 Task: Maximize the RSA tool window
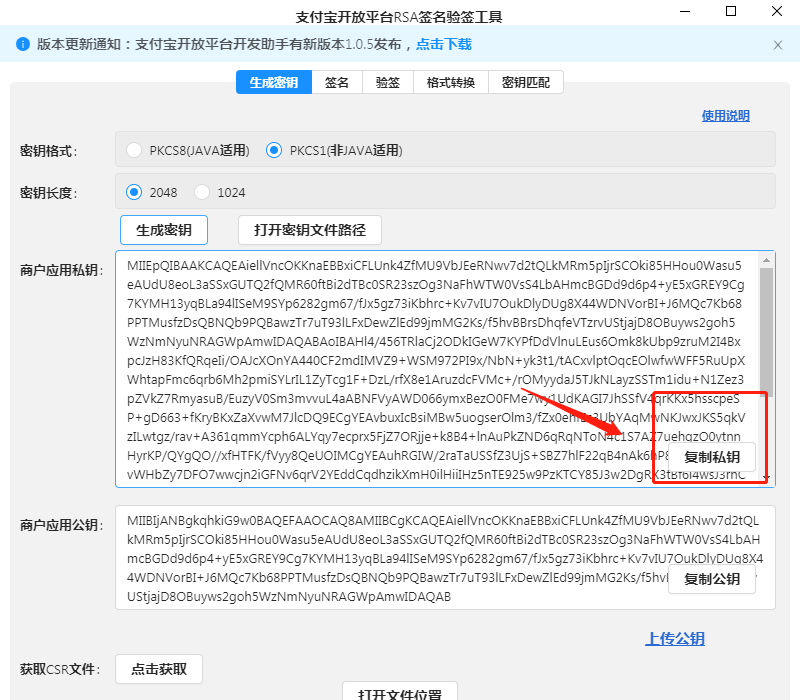point(731,11)
